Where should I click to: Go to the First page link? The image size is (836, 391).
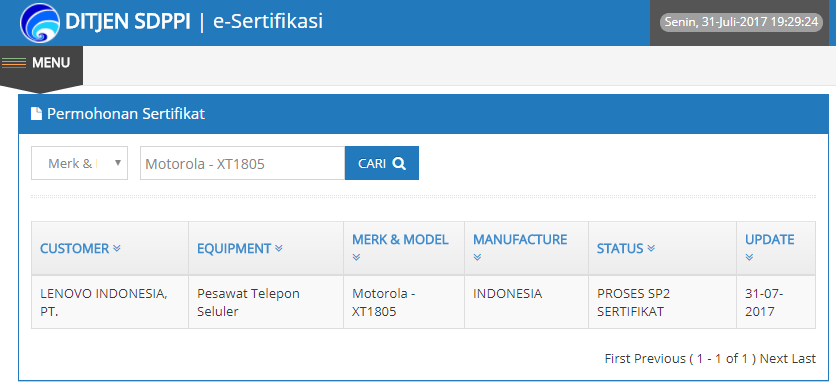pos(617,358)
